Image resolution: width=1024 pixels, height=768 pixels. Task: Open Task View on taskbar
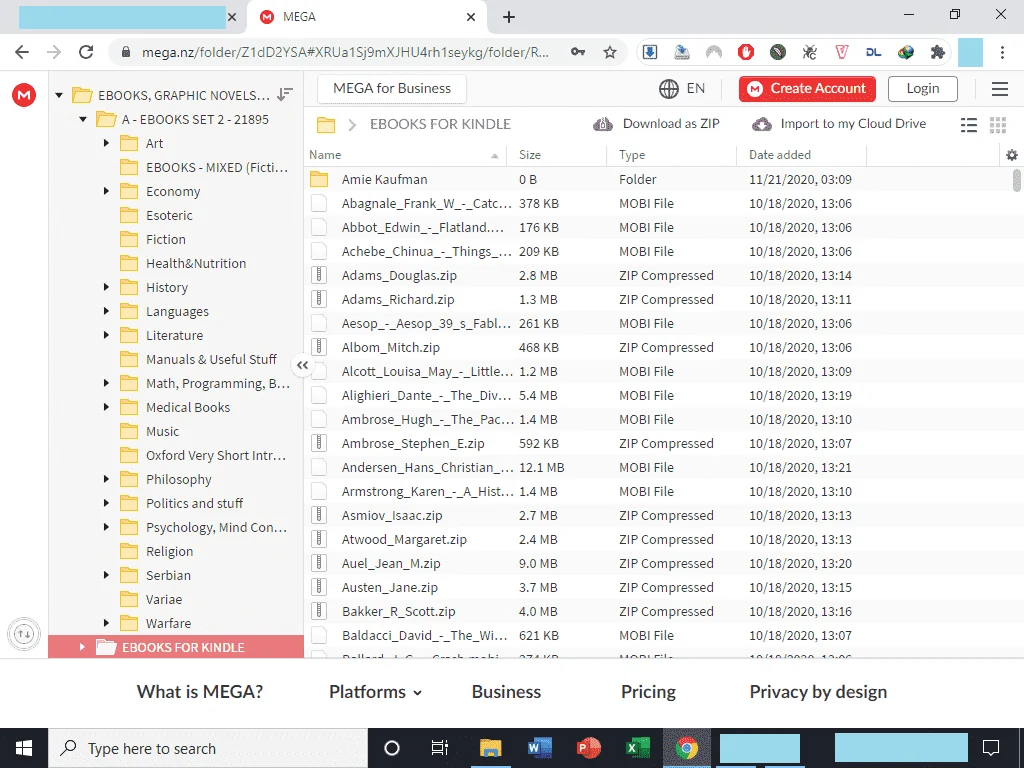440,748
